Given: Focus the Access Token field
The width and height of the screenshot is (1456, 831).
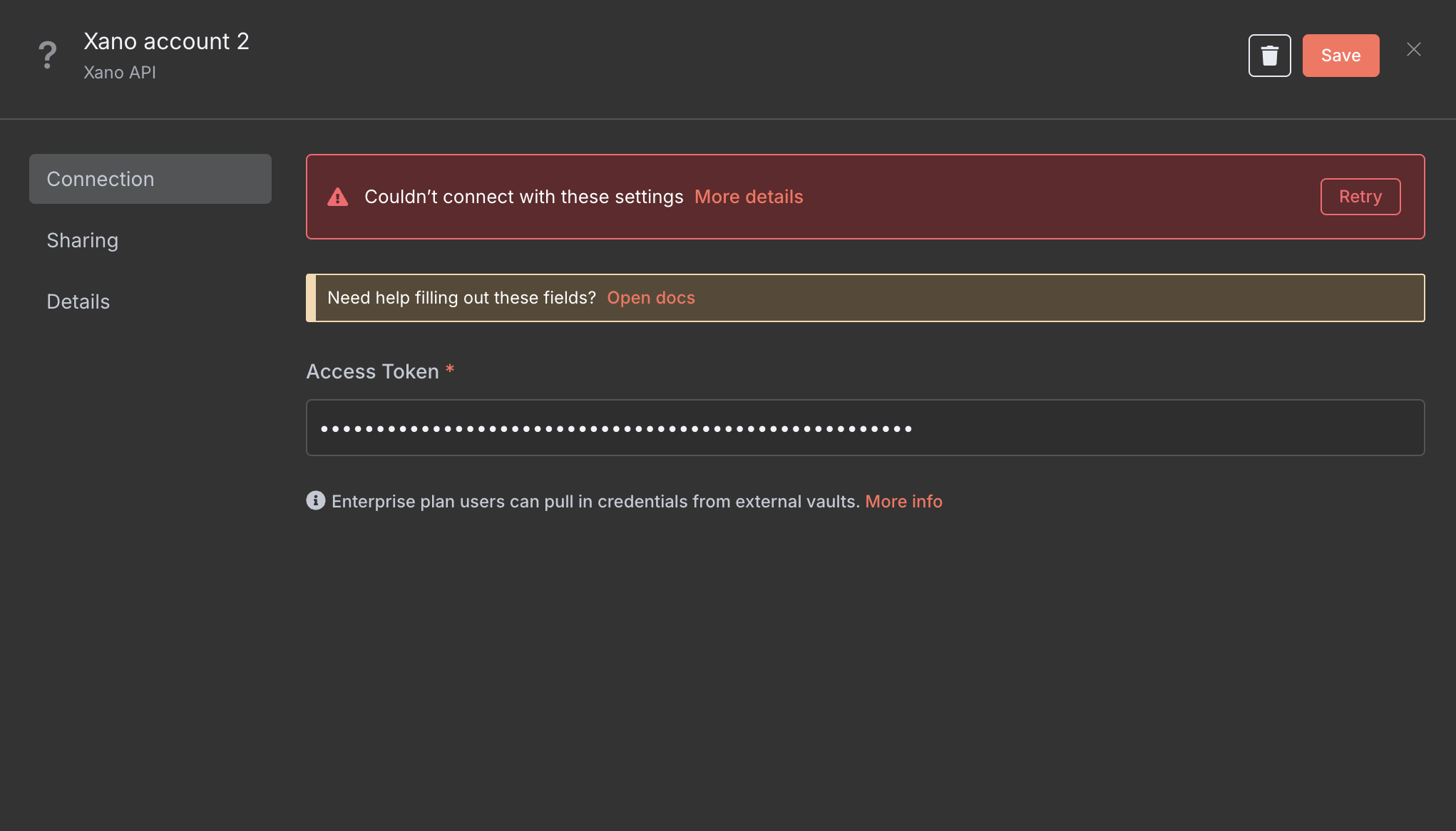Looking at the screenshot, I should [x=865, y=428].
